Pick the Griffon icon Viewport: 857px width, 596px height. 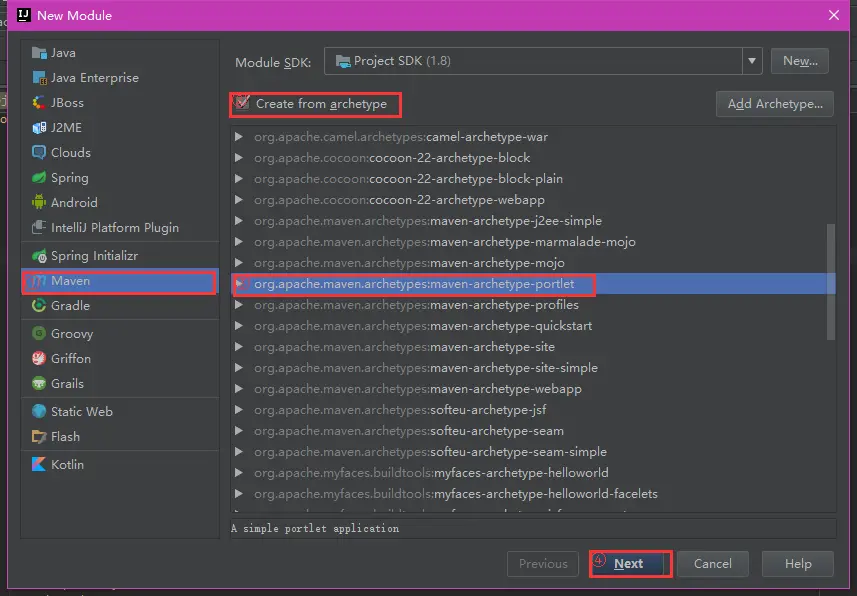pos(39,359)
